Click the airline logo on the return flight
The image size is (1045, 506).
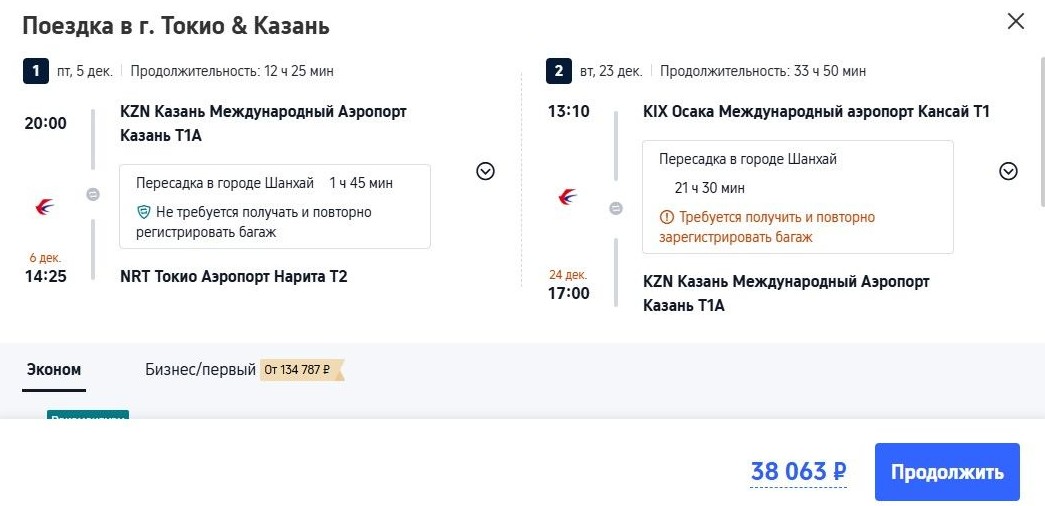pyautogui.click(x=567, y=197)
